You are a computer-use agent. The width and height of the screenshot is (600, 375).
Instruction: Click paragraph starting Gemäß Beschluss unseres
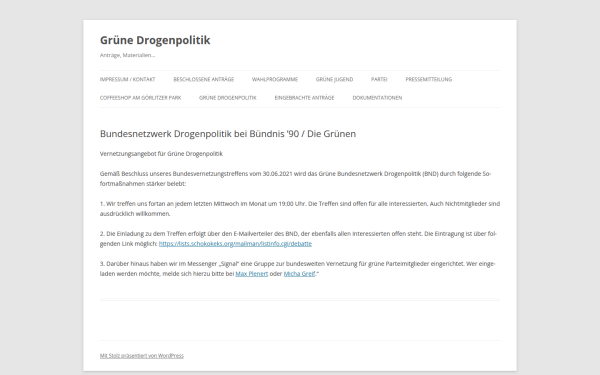pyautogui.click(x=295, y=179)
